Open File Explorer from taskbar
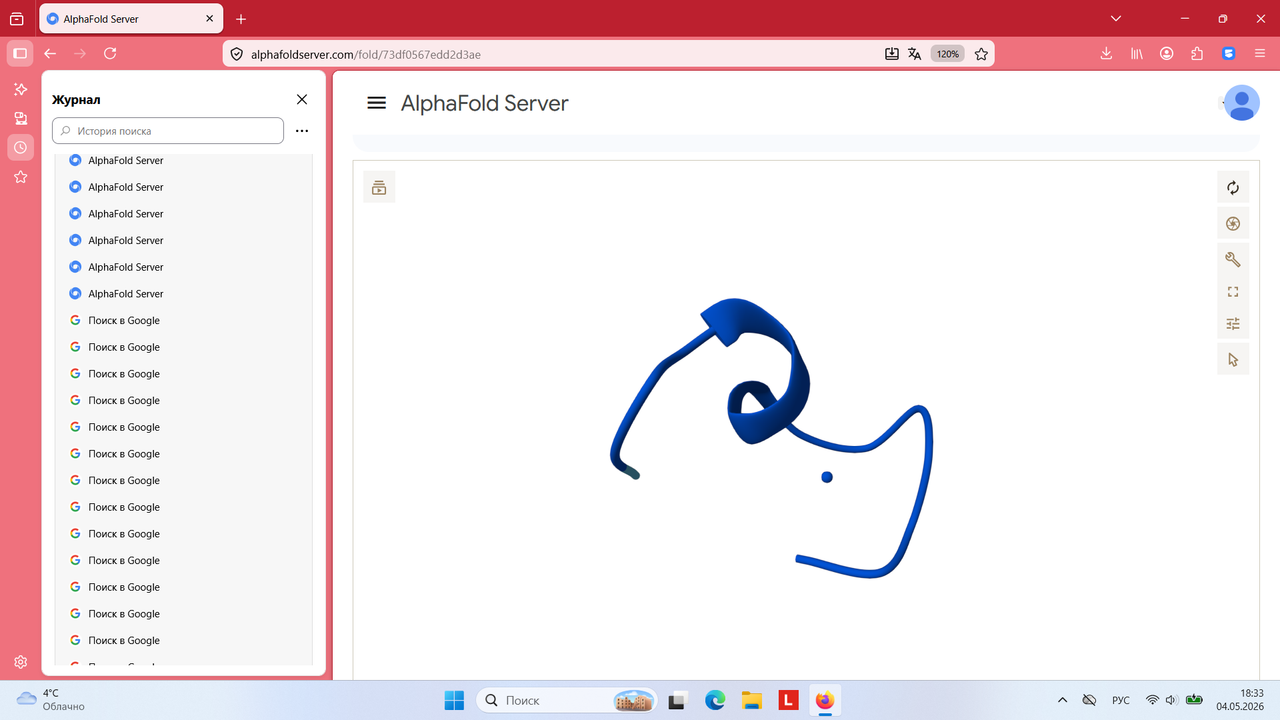The width and height of the screenshot is (1280, 720). [751, 700]
